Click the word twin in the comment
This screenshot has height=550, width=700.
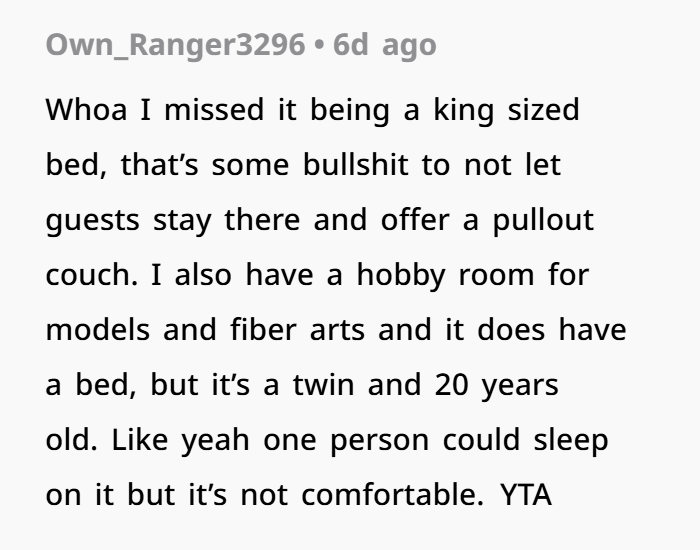324,385
